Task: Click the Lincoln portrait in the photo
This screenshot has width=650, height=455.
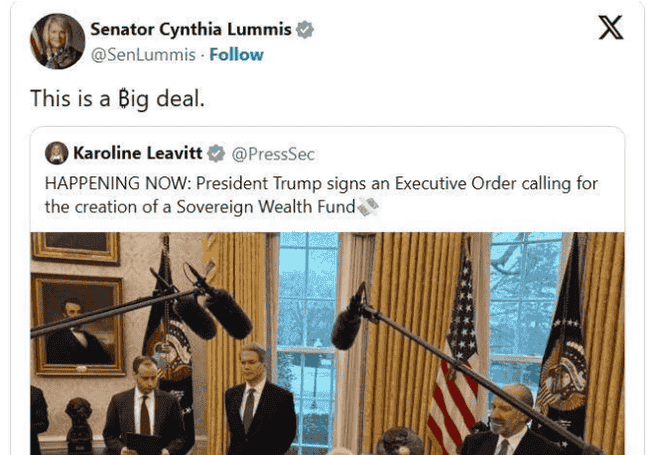Action: (78, 324)
